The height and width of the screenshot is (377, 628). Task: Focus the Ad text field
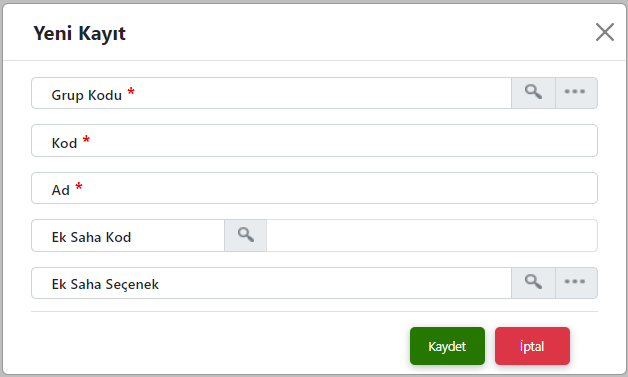pyautogui.click(x=314, y=188)
